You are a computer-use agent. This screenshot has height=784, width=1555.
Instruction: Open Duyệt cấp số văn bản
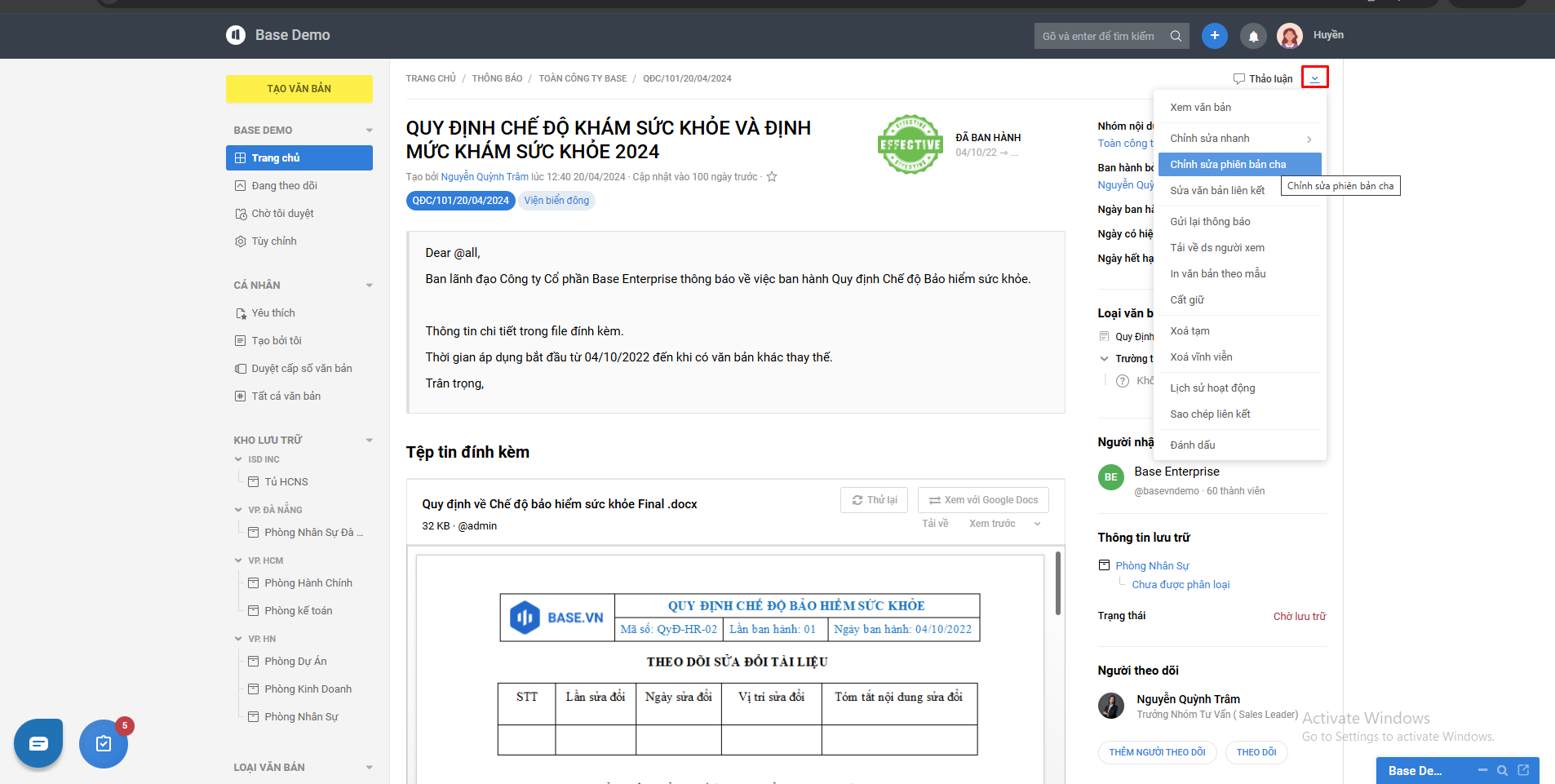(299, 369)
